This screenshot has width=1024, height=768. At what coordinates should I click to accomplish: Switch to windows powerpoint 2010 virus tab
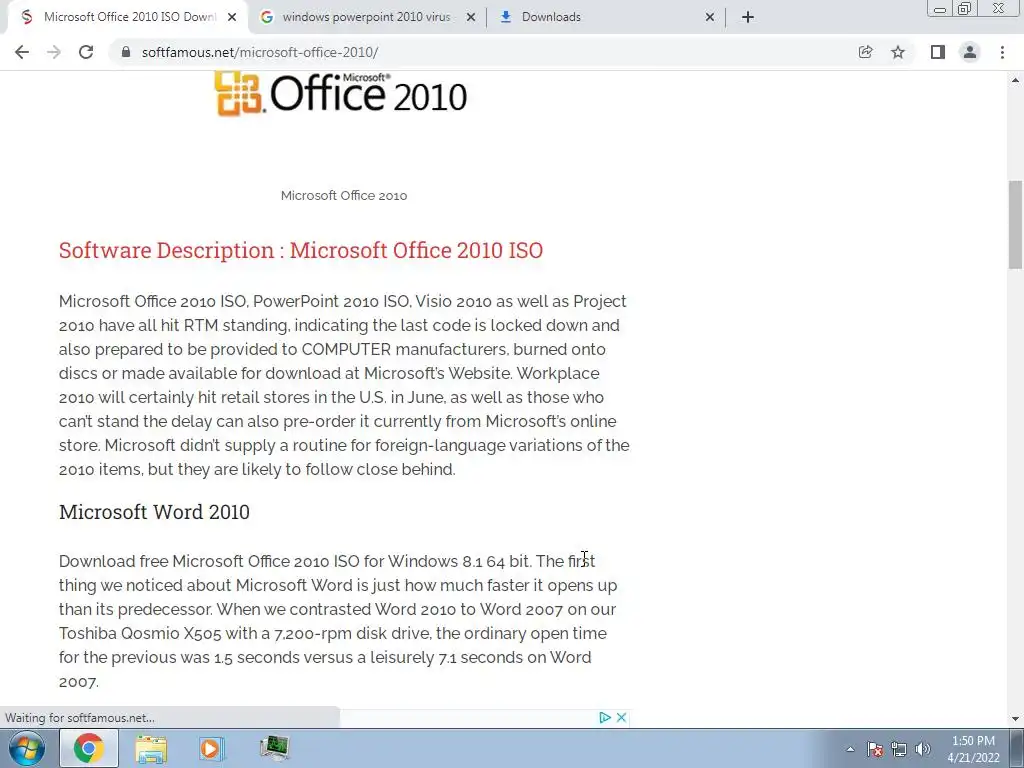[366, 17]
